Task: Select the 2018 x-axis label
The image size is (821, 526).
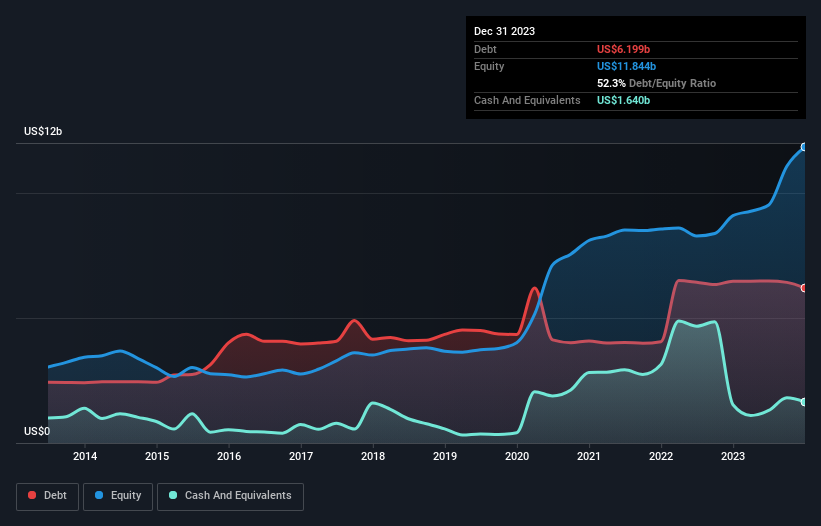Action: click(373, 456)
